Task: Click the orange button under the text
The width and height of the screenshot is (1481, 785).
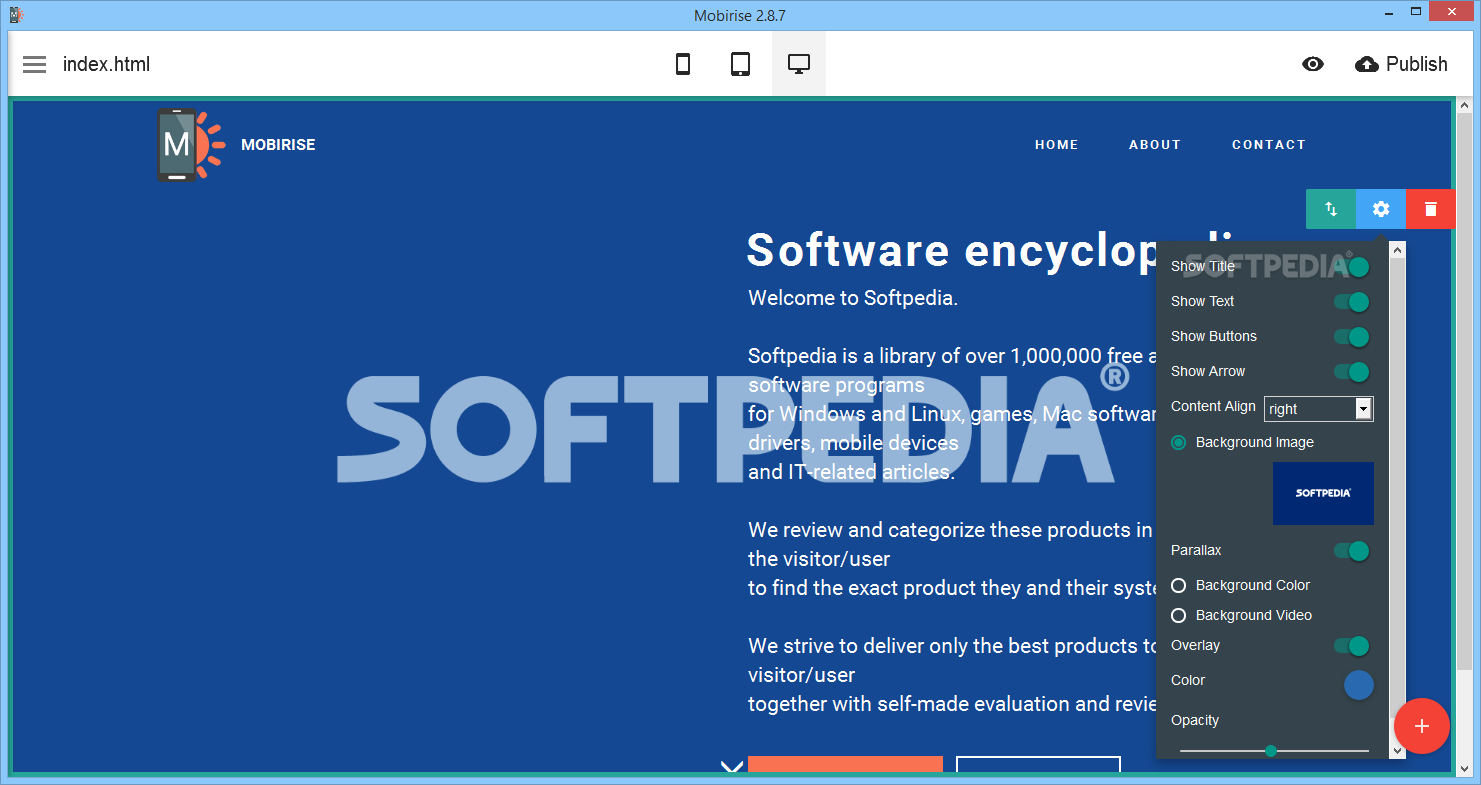Action: [x=845, y=765]
